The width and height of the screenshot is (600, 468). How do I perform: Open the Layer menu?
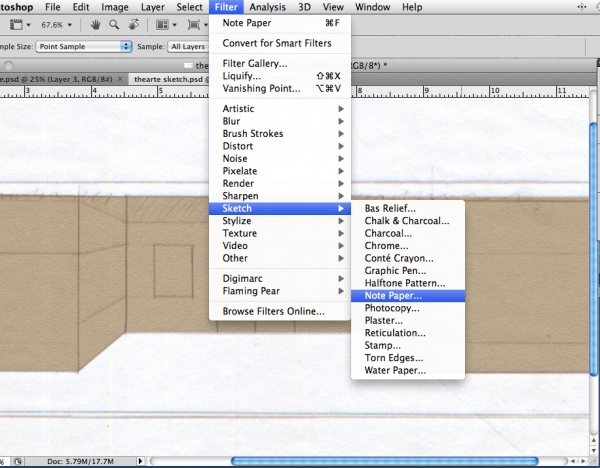tap(152, 7)
